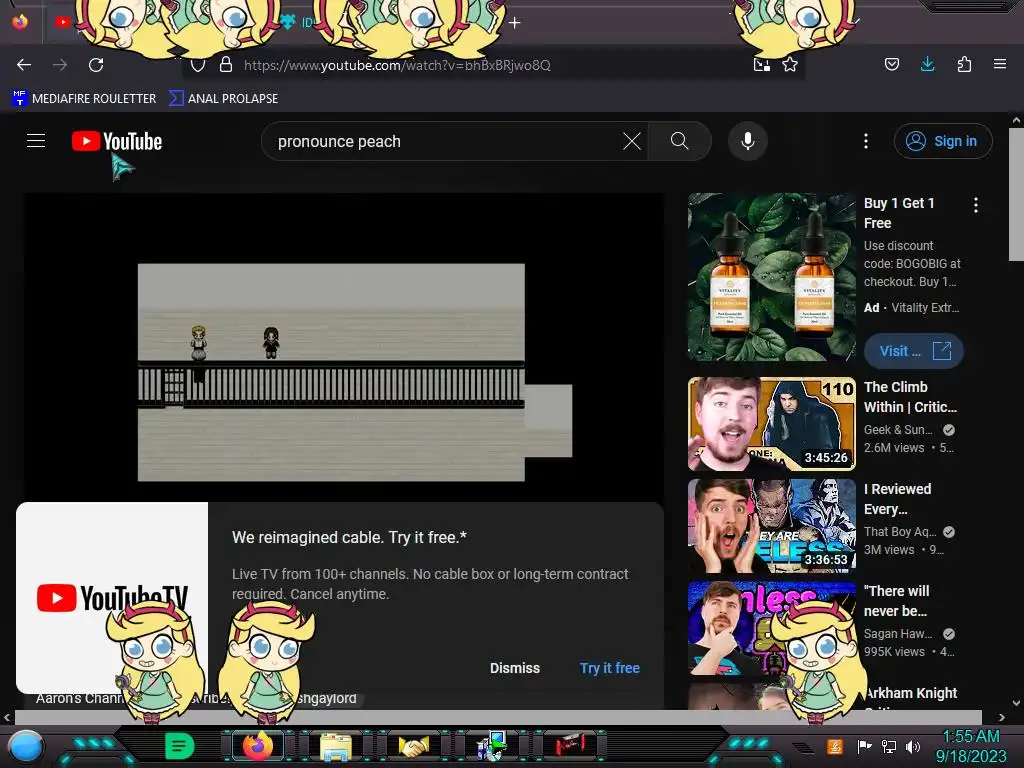The height and width of the screenshot is (768, 1024).
Task: Click the browser forward arrow
Action: 60,65
